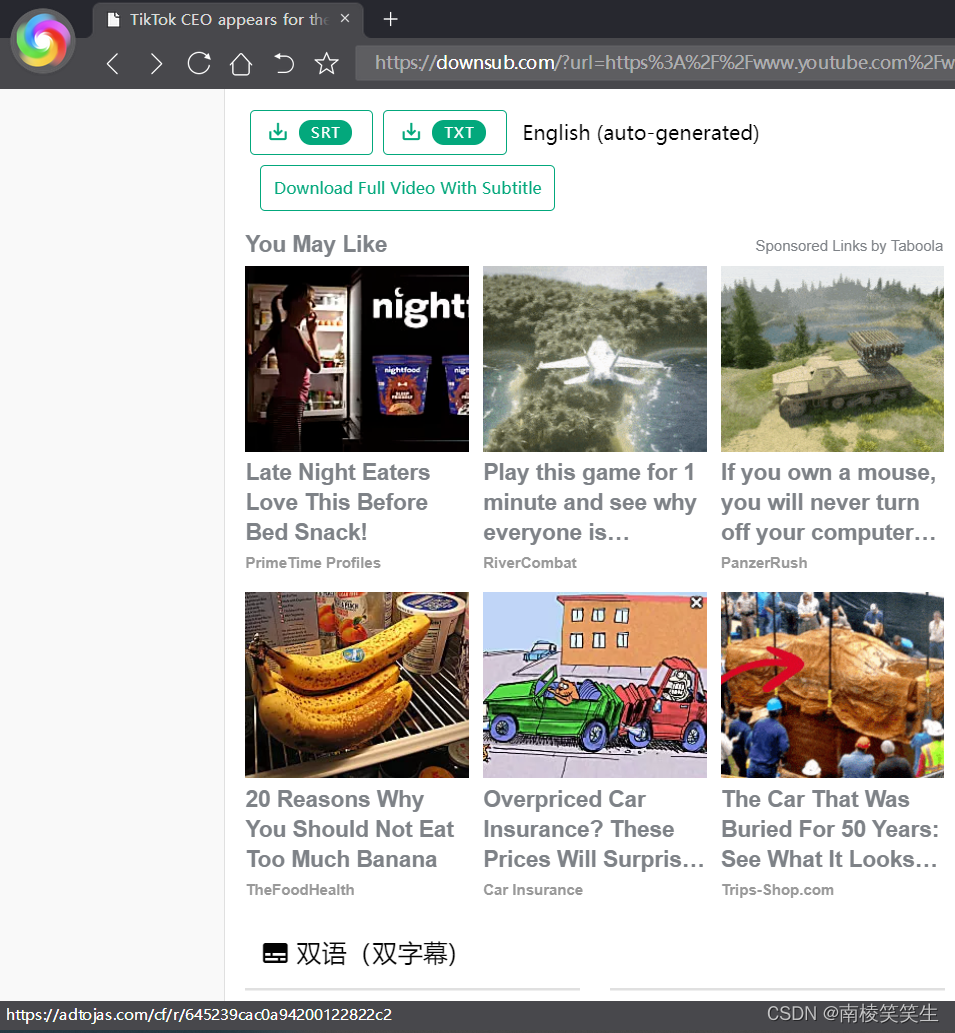Open a new tab with the plus icon
This screenshot has width=955, height=1033.
click(391, 19)
